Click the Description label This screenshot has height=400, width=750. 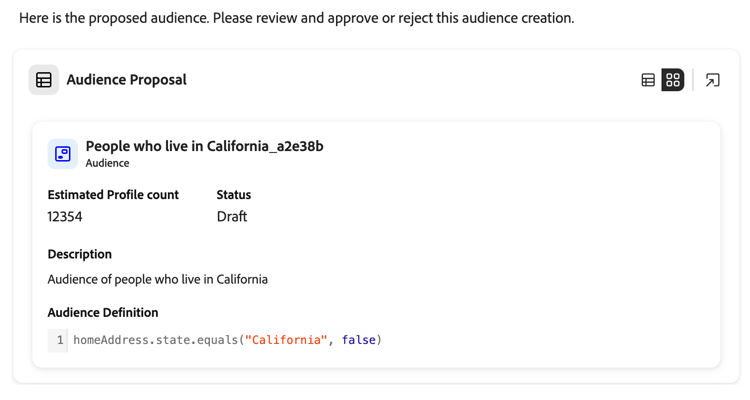(79, 254)
